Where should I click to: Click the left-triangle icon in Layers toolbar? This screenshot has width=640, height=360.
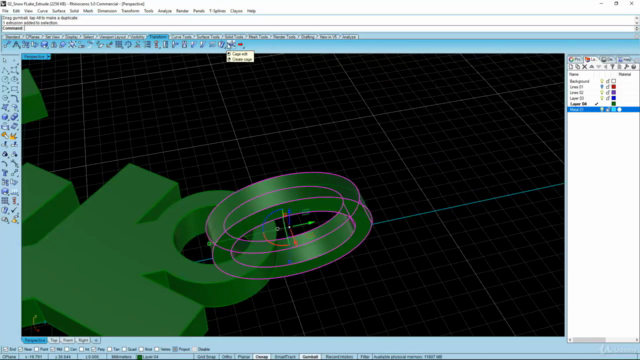point(605,67)
